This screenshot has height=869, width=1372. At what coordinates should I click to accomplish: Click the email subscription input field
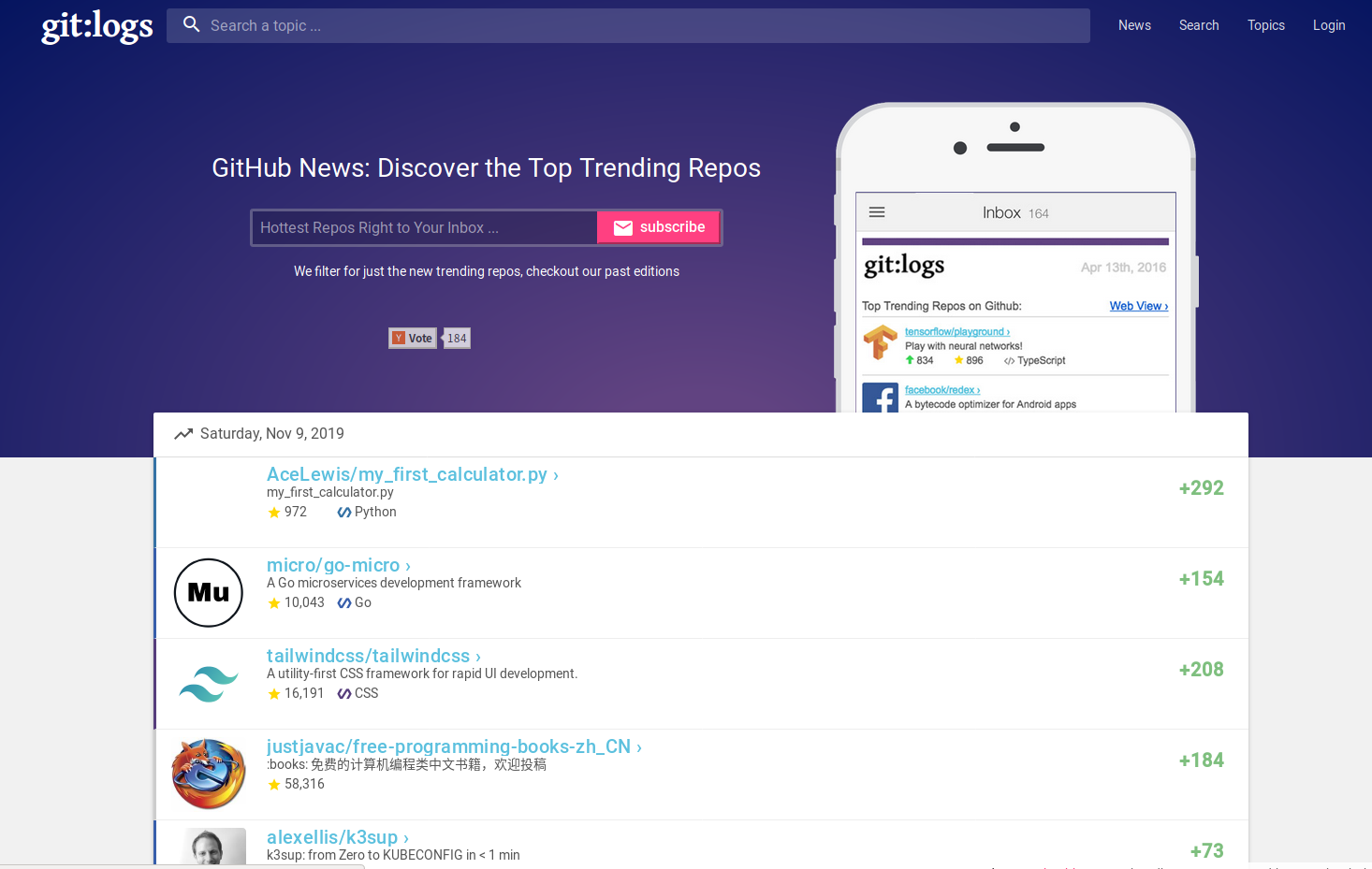click(424, 227)
